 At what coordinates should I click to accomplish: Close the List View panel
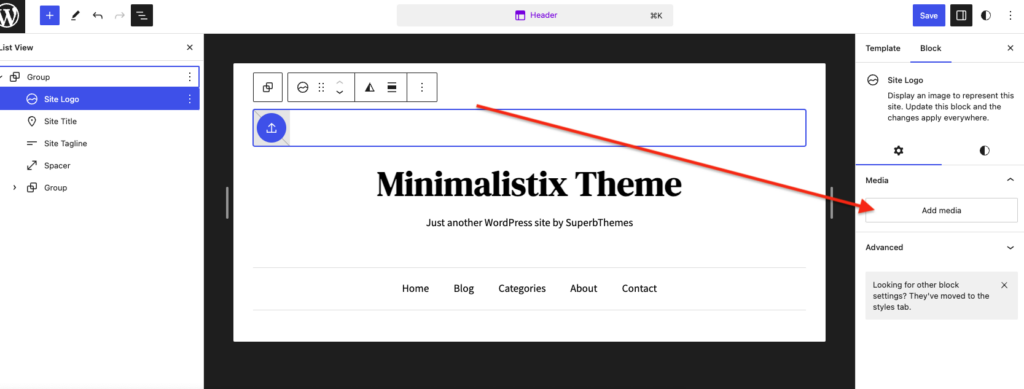click(x=189, y=48)
